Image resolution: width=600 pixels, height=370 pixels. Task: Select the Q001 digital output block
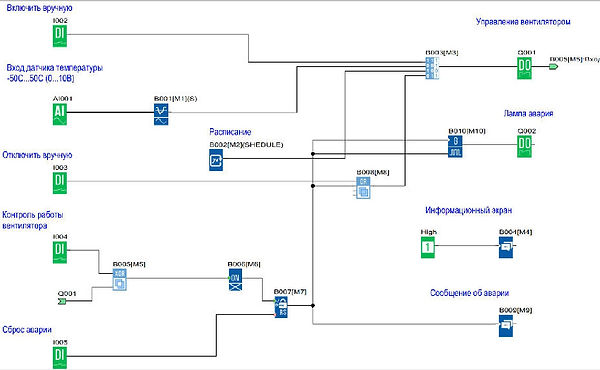click(x=524, y=68)
